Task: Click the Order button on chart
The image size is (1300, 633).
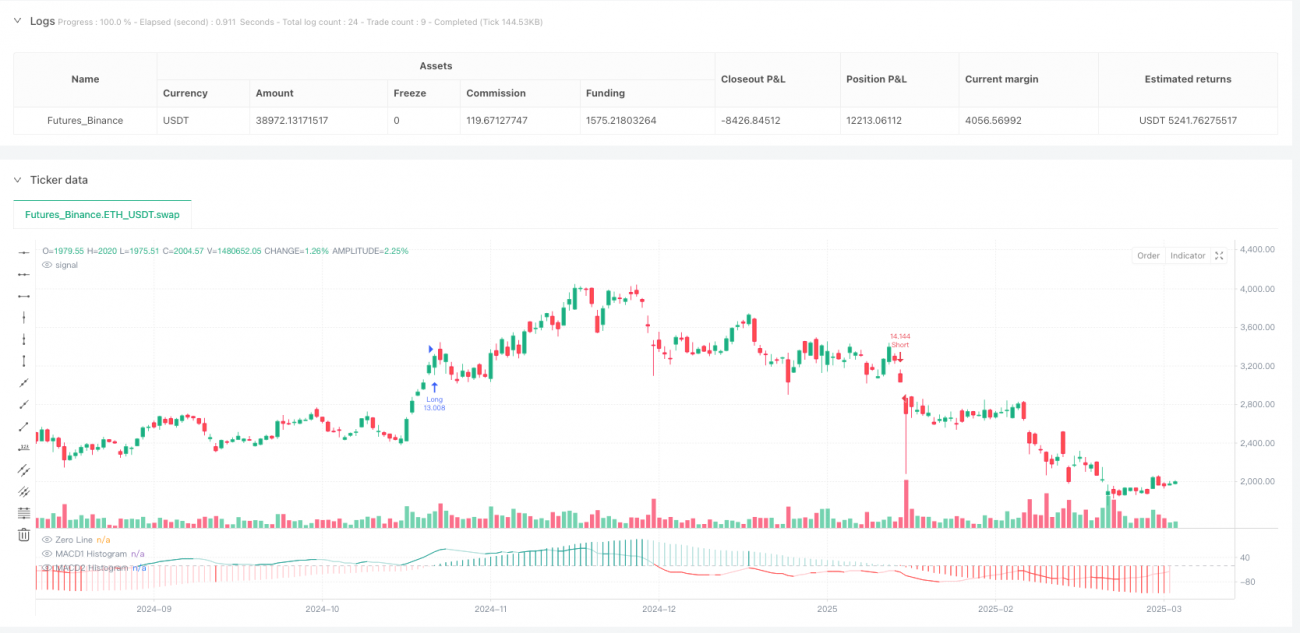Action: pos(1148,256)
